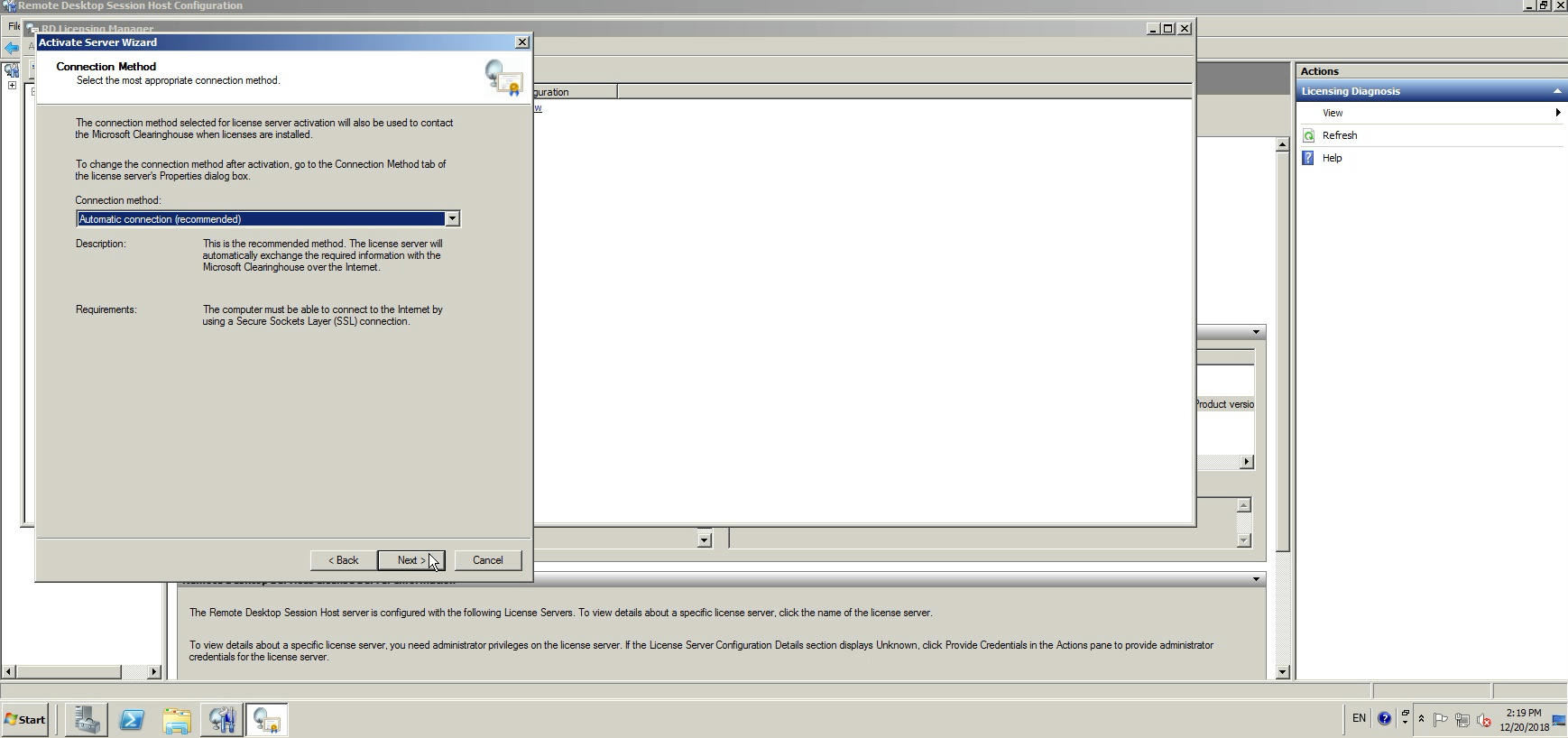Image resolution: width=1568 pixels, height=738 pixels.
Task: Expand the tree node in left pane
Action: (x=12, y=86)
